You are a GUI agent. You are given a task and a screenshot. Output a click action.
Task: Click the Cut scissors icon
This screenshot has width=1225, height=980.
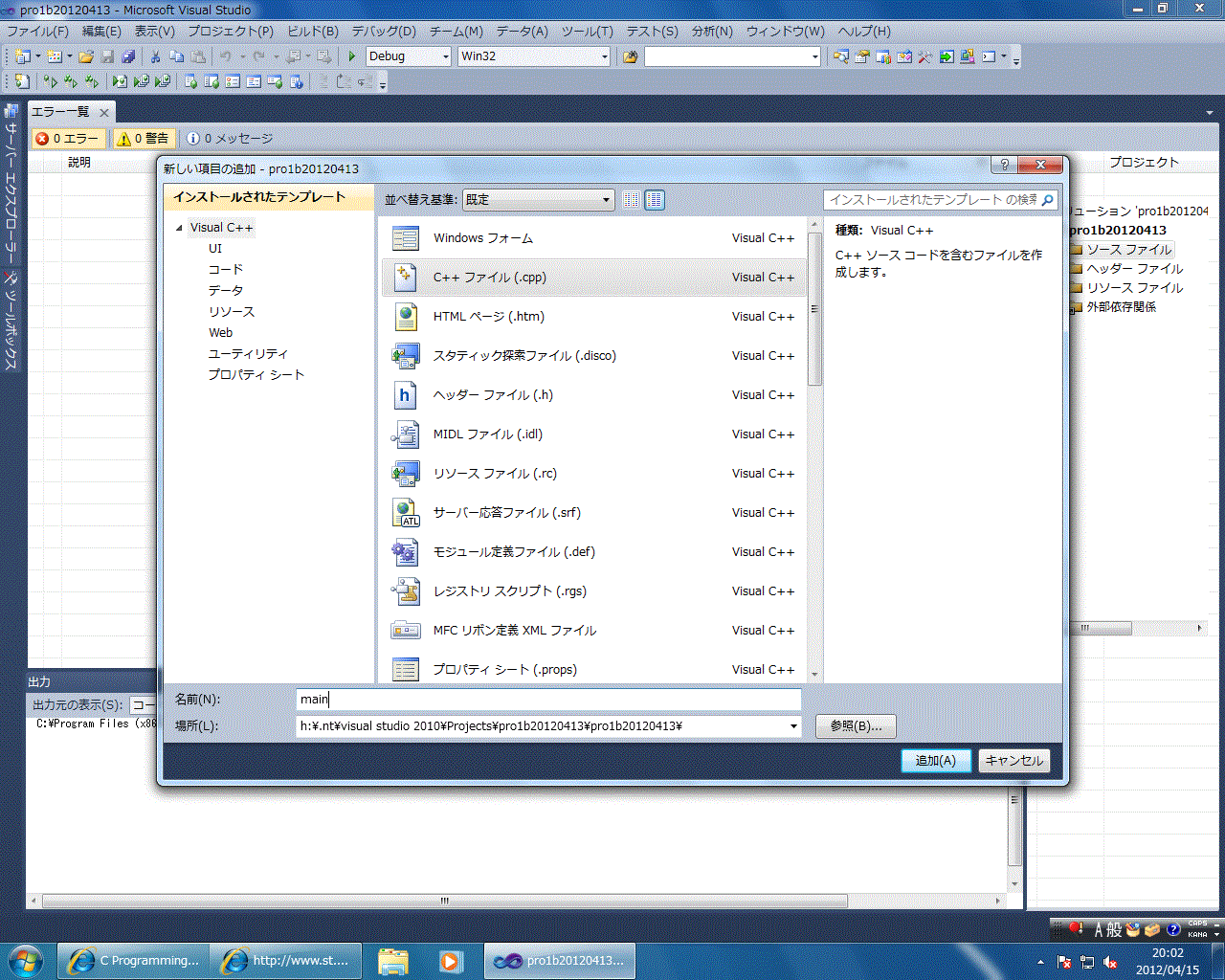tap(155, 56)
